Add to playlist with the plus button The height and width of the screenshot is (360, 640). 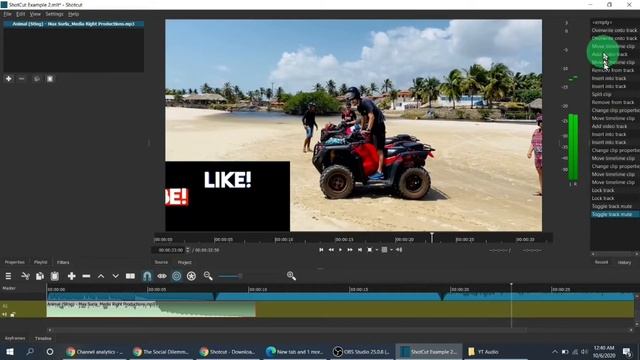coord(9,79)
